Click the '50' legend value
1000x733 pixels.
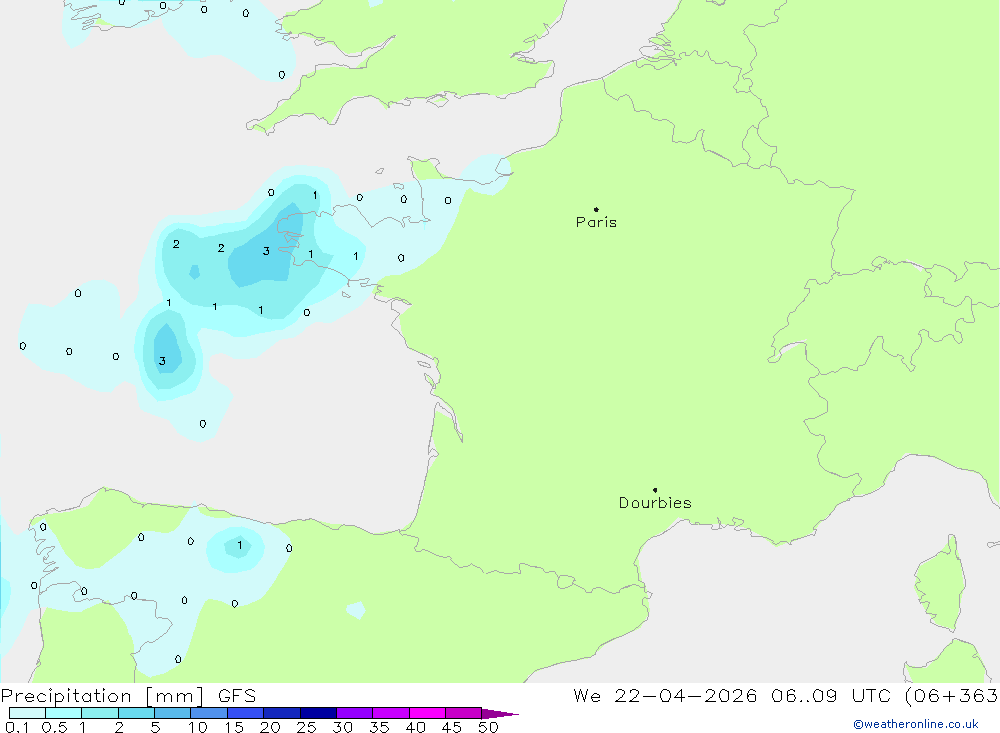488,727
